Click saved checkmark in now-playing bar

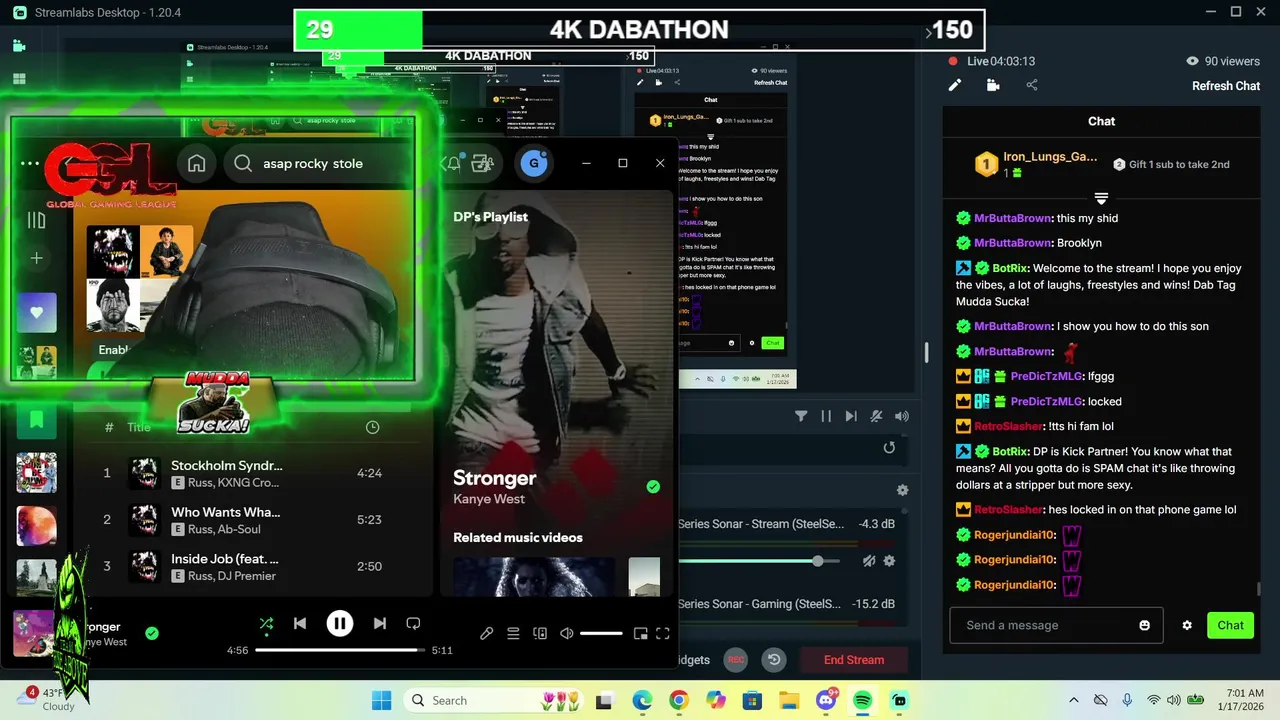(152, 633)
